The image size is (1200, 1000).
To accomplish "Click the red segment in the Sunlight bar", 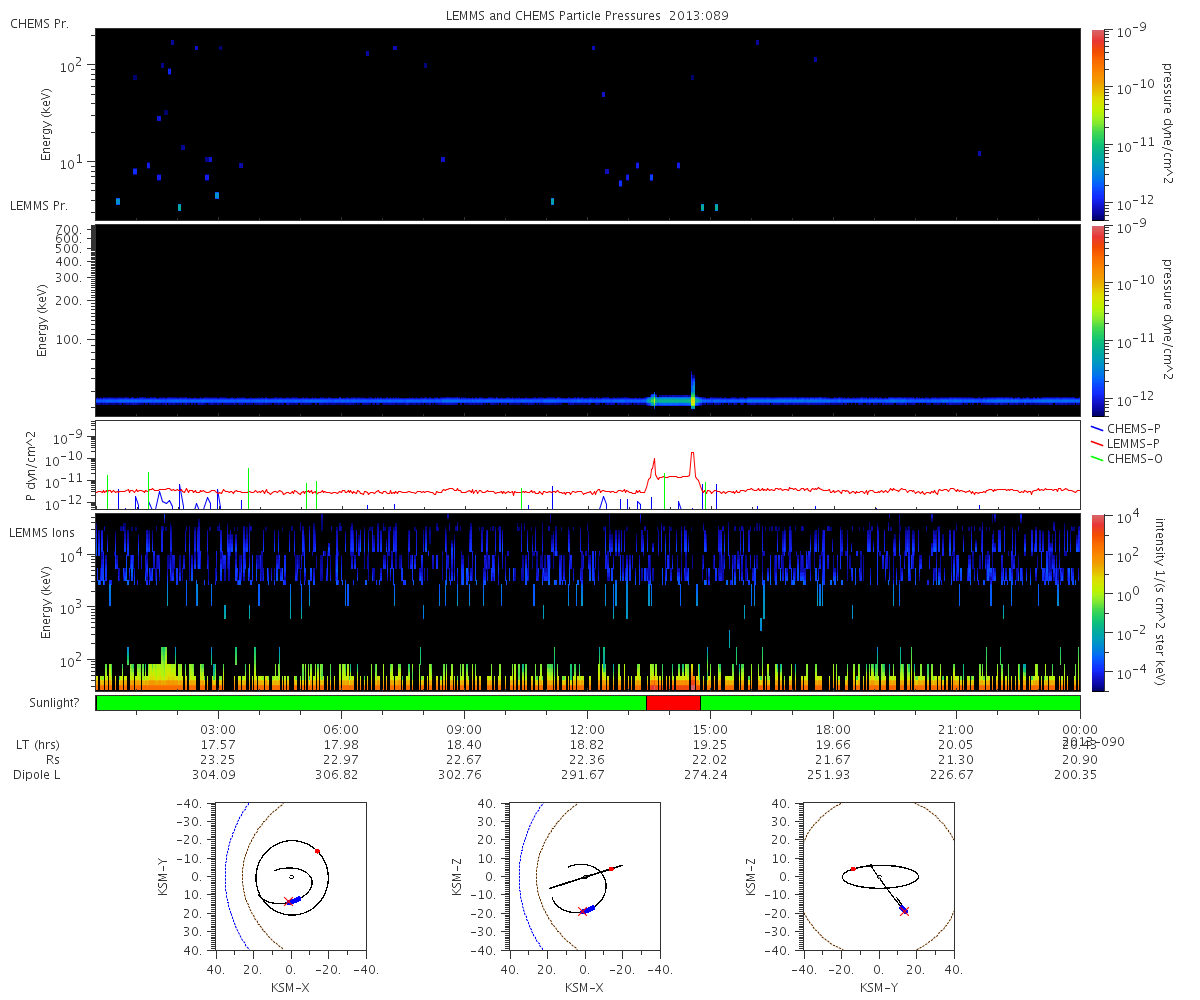I will click(x=673, y=703).
